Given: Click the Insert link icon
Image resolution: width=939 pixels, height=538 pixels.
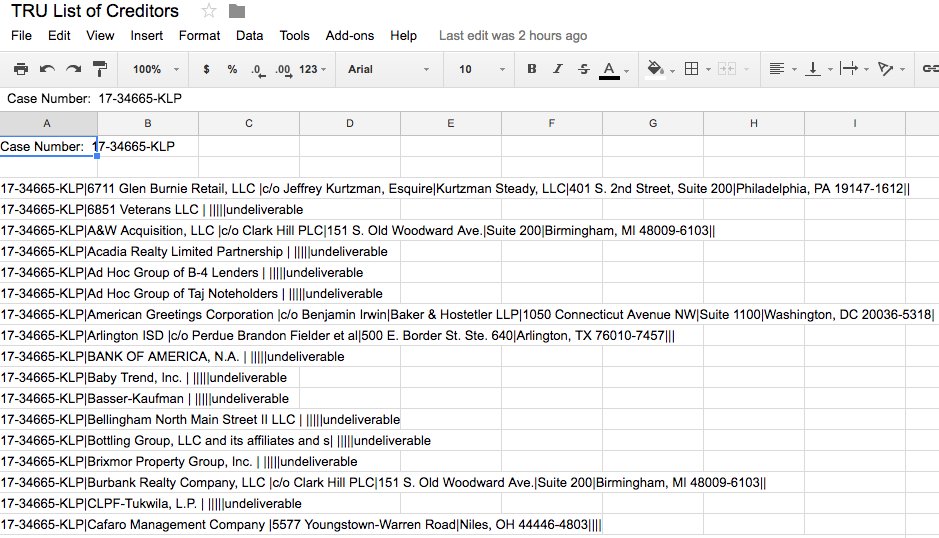Looking at the screenshot, I should [930, 69].
